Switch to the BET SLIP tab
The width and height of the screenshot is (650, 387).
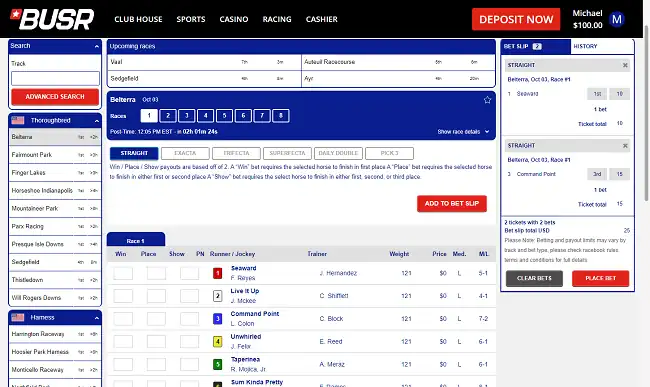pos(536,46)
